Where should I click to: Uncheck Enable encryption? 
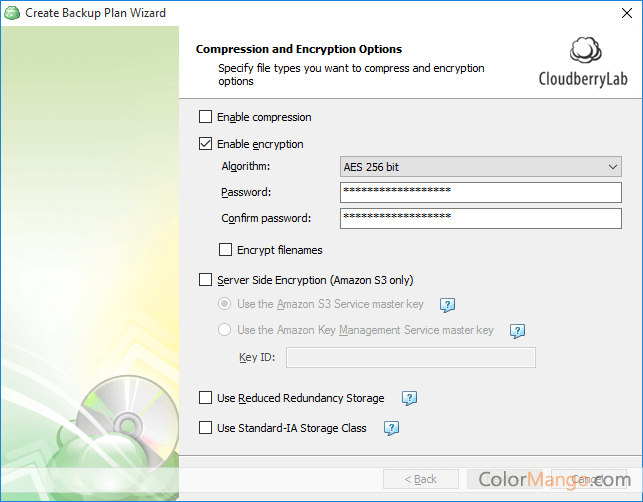[206, 144]
